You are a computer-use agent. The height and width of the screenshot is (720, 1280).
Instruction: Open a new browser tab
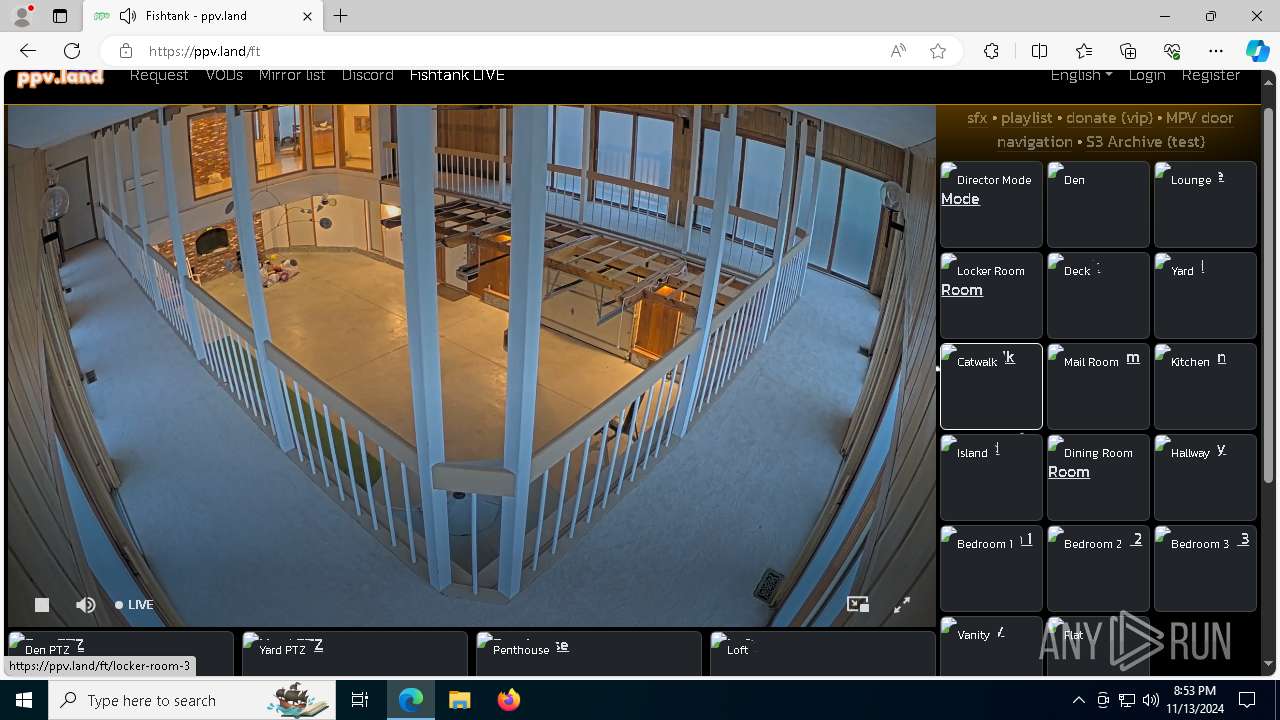click(341, 16)
